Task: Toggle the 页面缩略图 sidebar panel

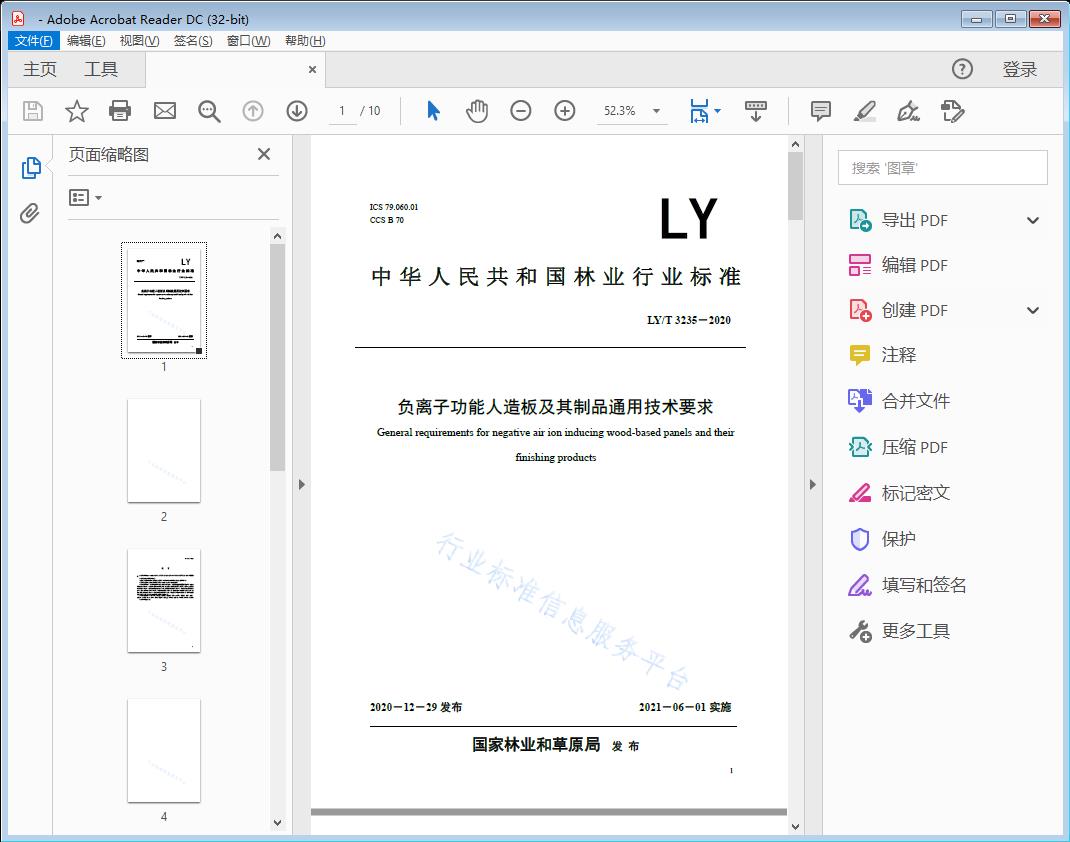Action: pyautogui.click(x=30, y=167)
